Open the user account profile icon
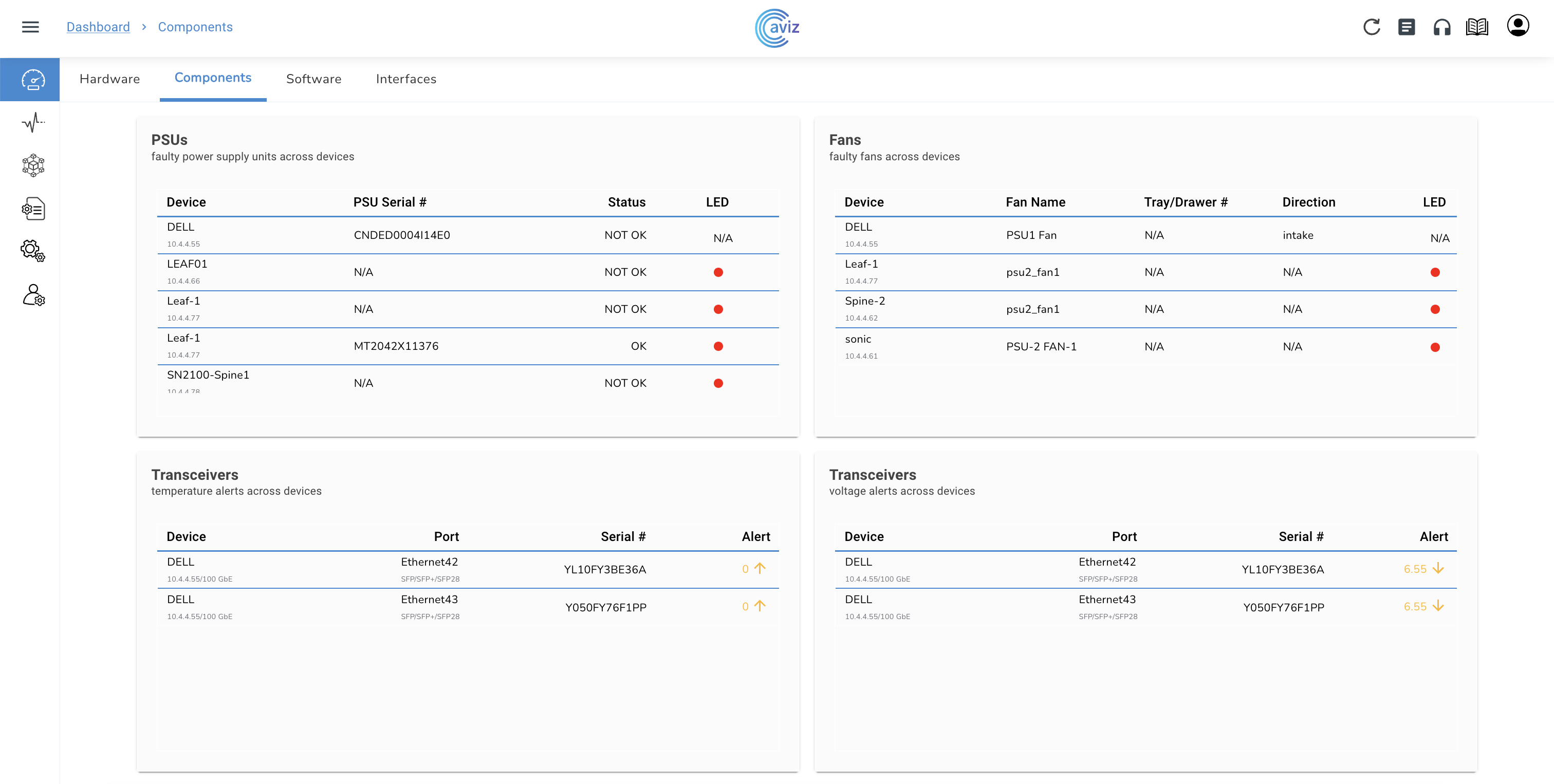 pos(1518,26)
